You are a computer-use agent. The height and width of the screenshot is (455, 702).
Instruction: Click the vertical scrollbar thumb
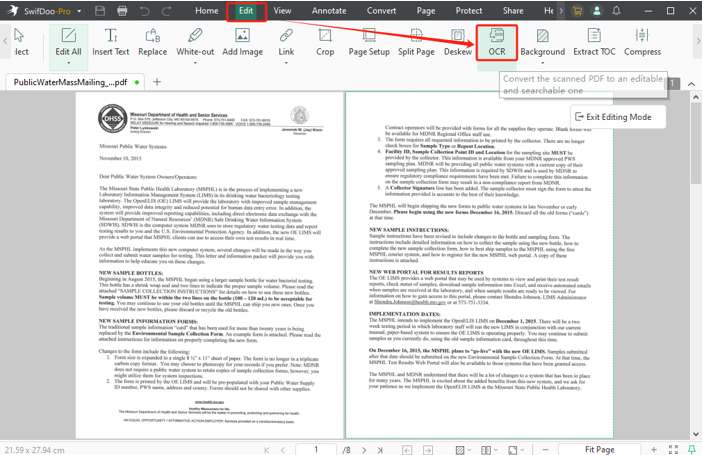tap(696, 143)
